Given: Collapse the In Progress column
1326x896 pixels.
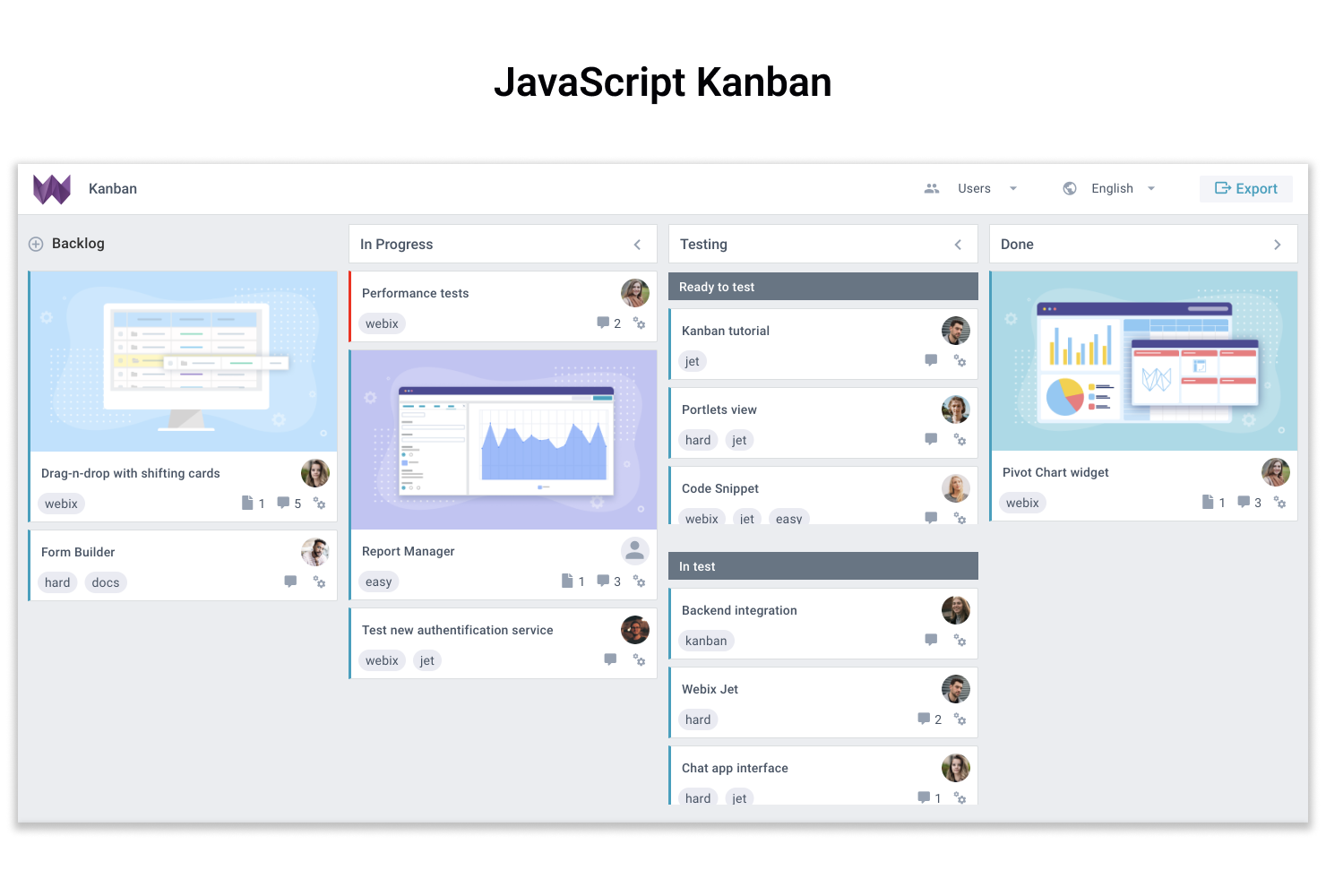Looking at the screenshot, I should (x=638, y=245).
